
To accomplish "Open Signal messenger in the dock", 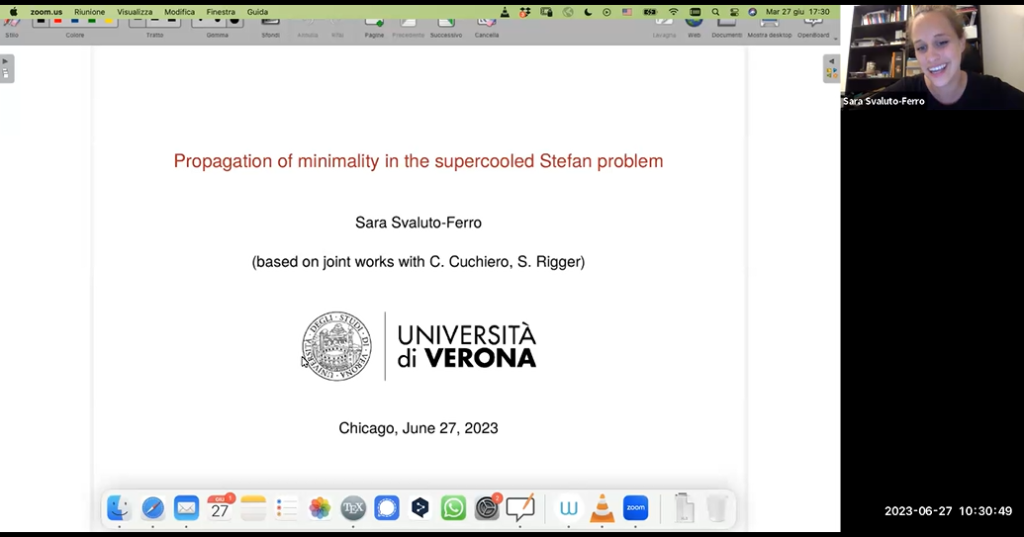I will coord(387,508).
